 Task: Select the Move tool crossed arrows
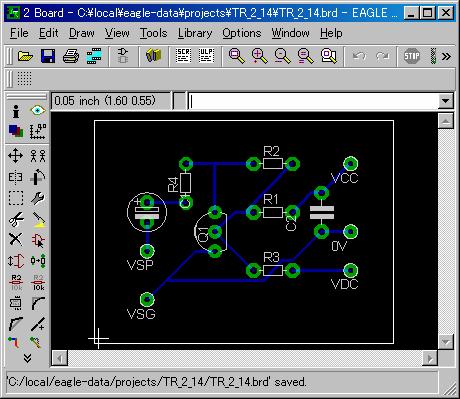click(16, 156)
